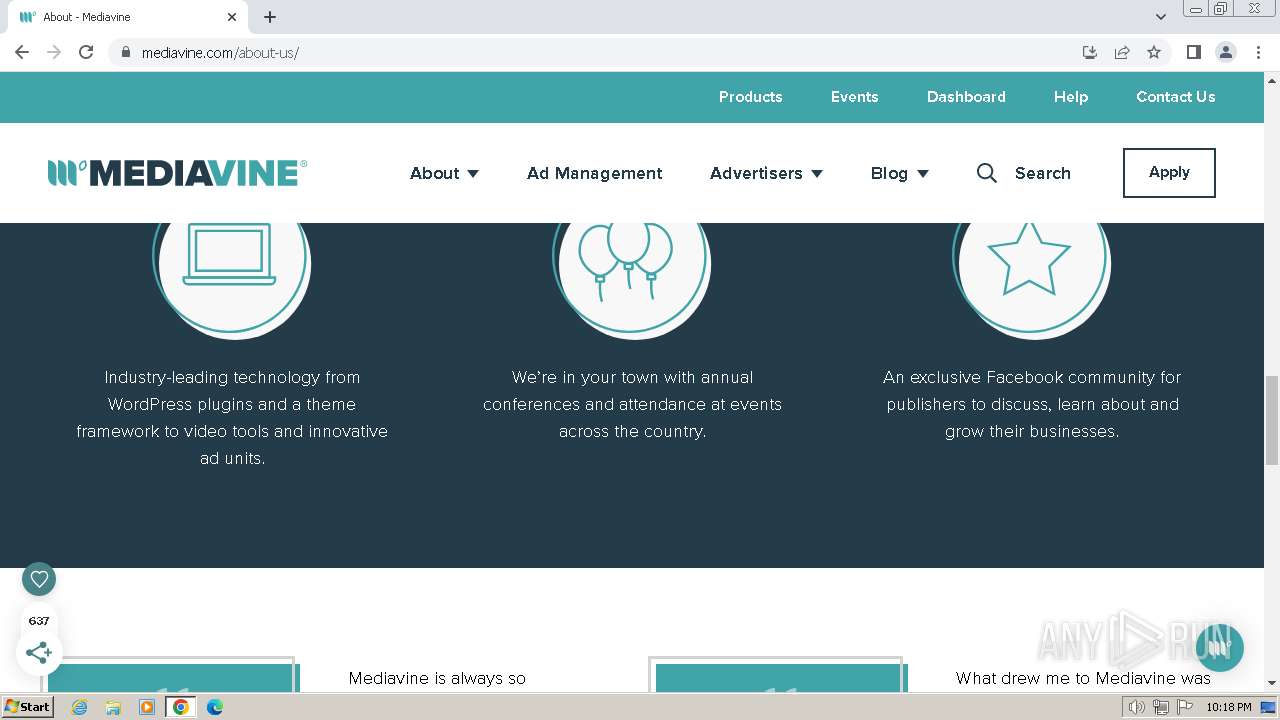Go forward in browser history
The image size is (1280, 720).
coord(54,52)
